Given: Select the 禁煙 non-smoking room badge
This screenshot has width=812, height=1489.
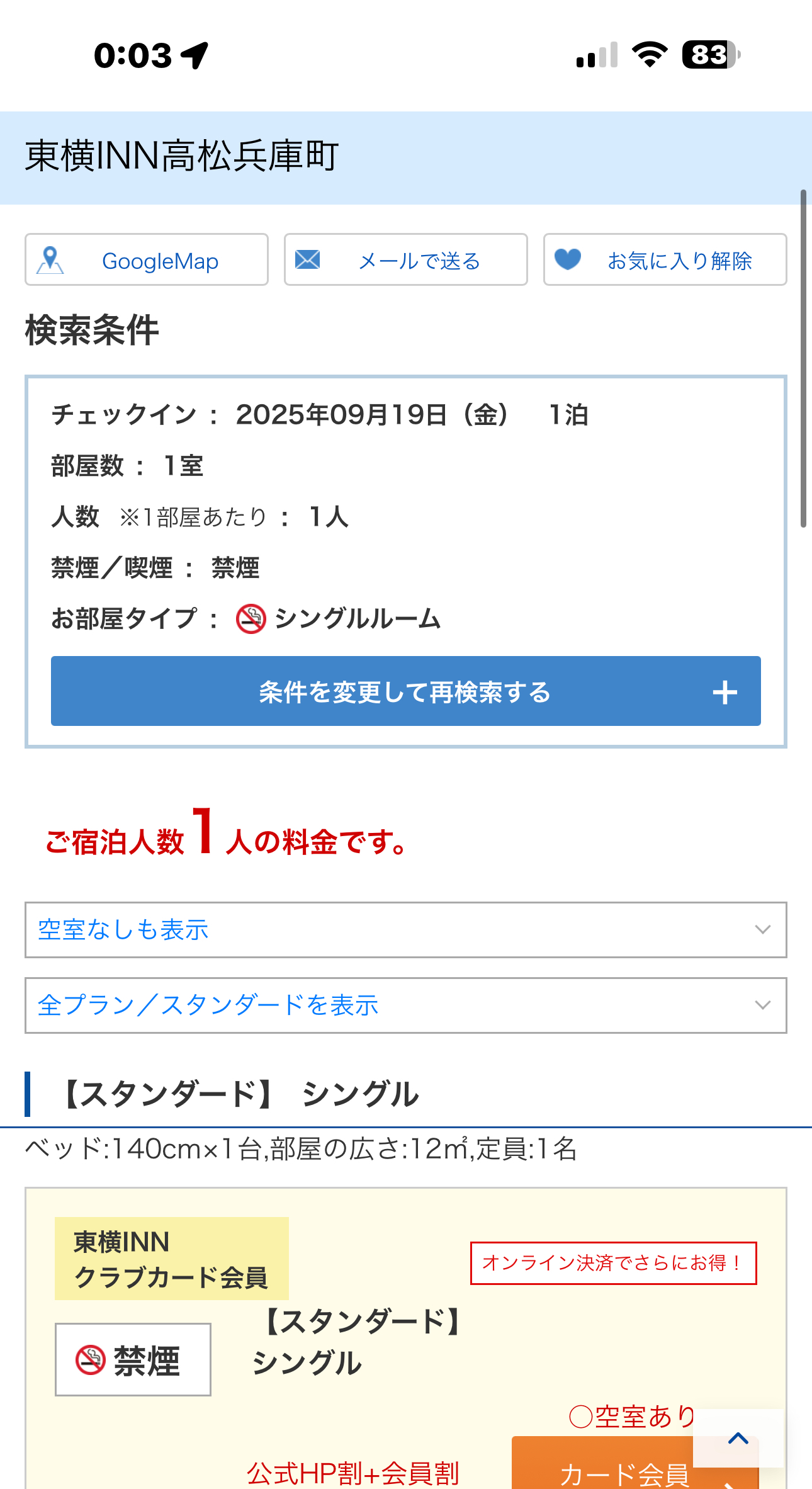Looking at the screenshot, I should 133,1359.
